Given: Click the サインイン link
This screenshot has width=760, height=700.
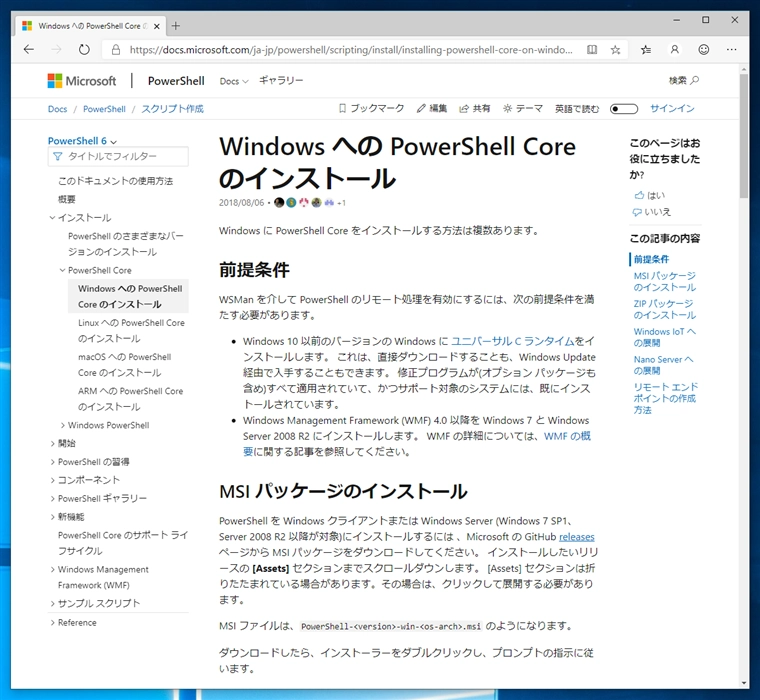Looking at the screenshot, I should 672,109.
